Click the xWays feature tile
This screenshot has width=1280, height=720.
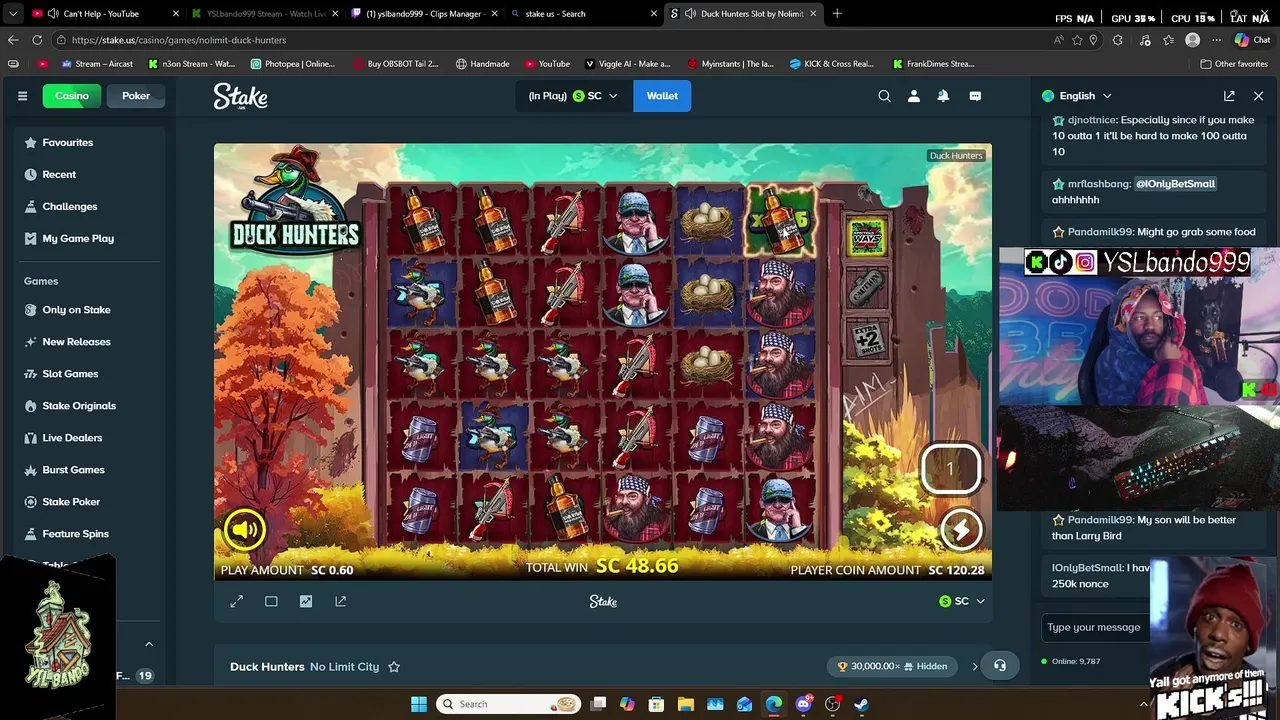[866, 238]
